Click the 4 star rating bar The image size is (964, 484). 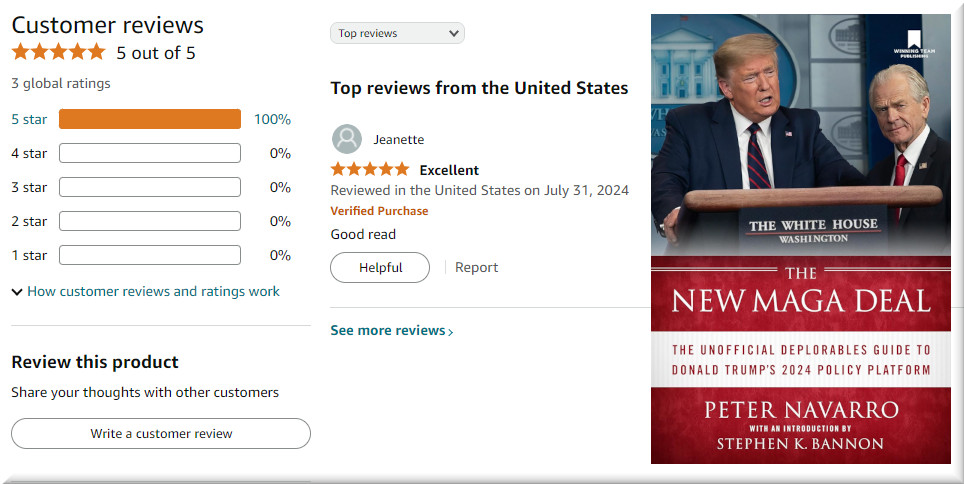coord(150,153)
